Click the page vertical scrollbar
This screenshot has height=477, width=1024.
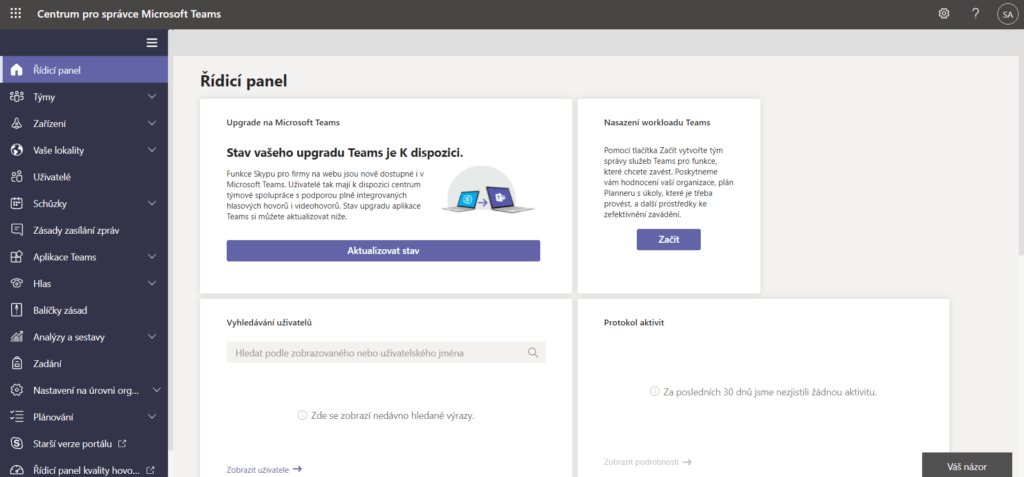1020,157
